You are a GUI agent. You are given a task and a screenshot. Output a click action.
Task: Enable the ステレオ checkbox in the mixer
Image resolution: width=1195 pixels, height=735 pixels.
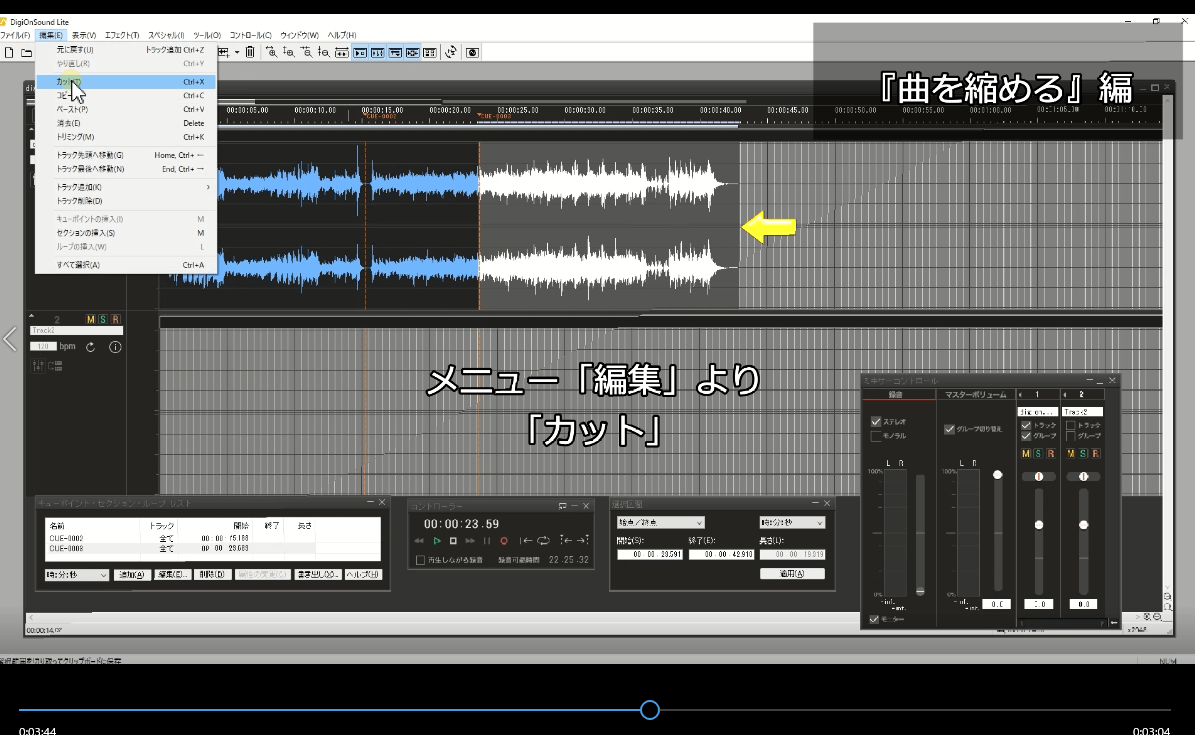click(x=875, y=422)
